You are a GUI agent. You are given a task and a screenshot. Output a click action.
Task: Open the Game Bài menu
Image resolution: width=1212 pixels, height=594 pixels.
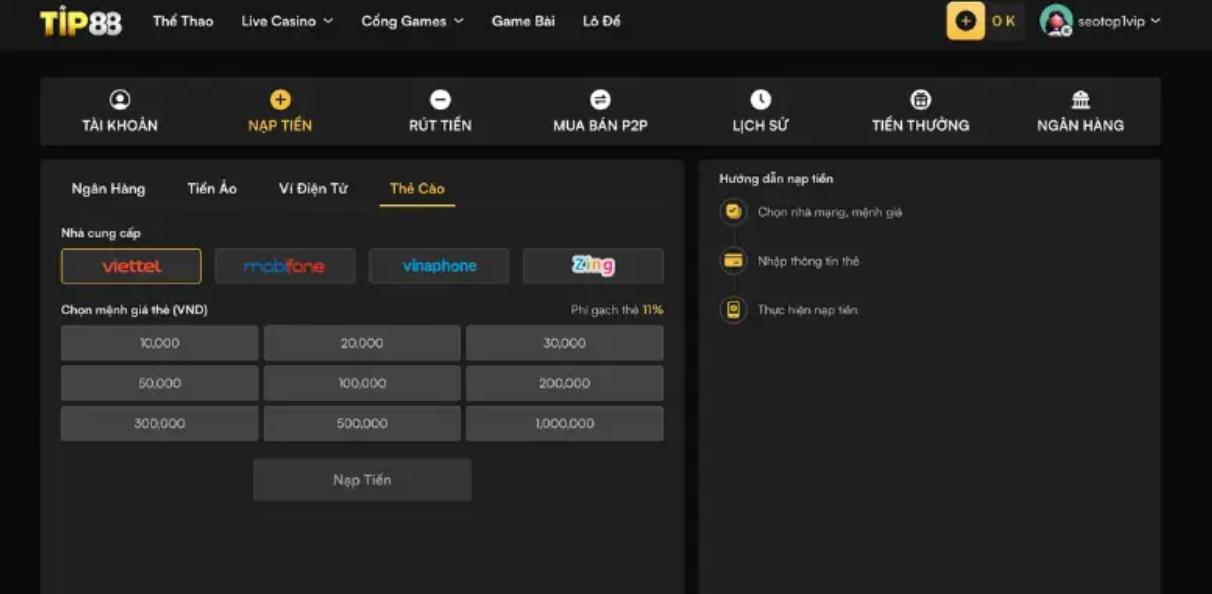(523, 21)
